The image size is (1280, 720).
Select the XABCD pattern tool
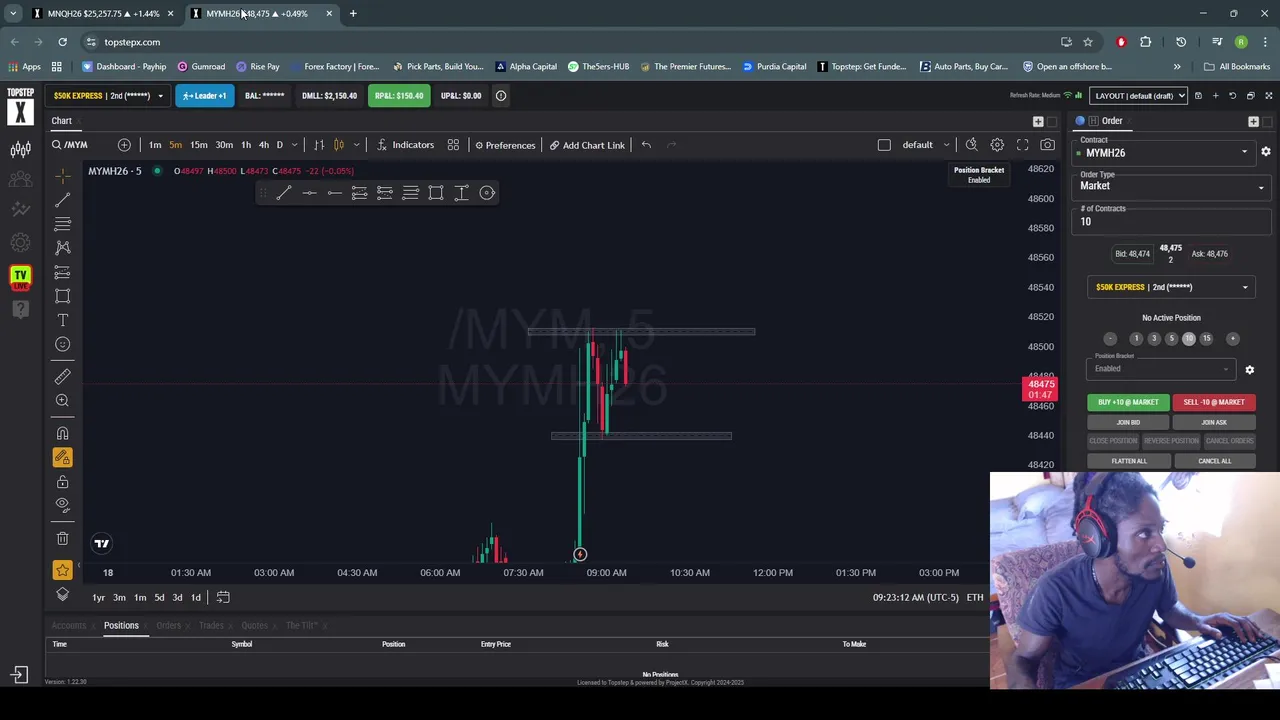pyautogui.click(x=62, y=248)
